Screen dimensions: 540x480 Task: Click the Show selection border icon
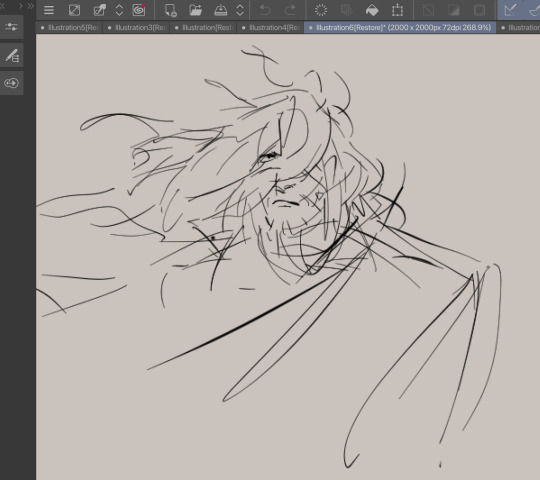479,10
